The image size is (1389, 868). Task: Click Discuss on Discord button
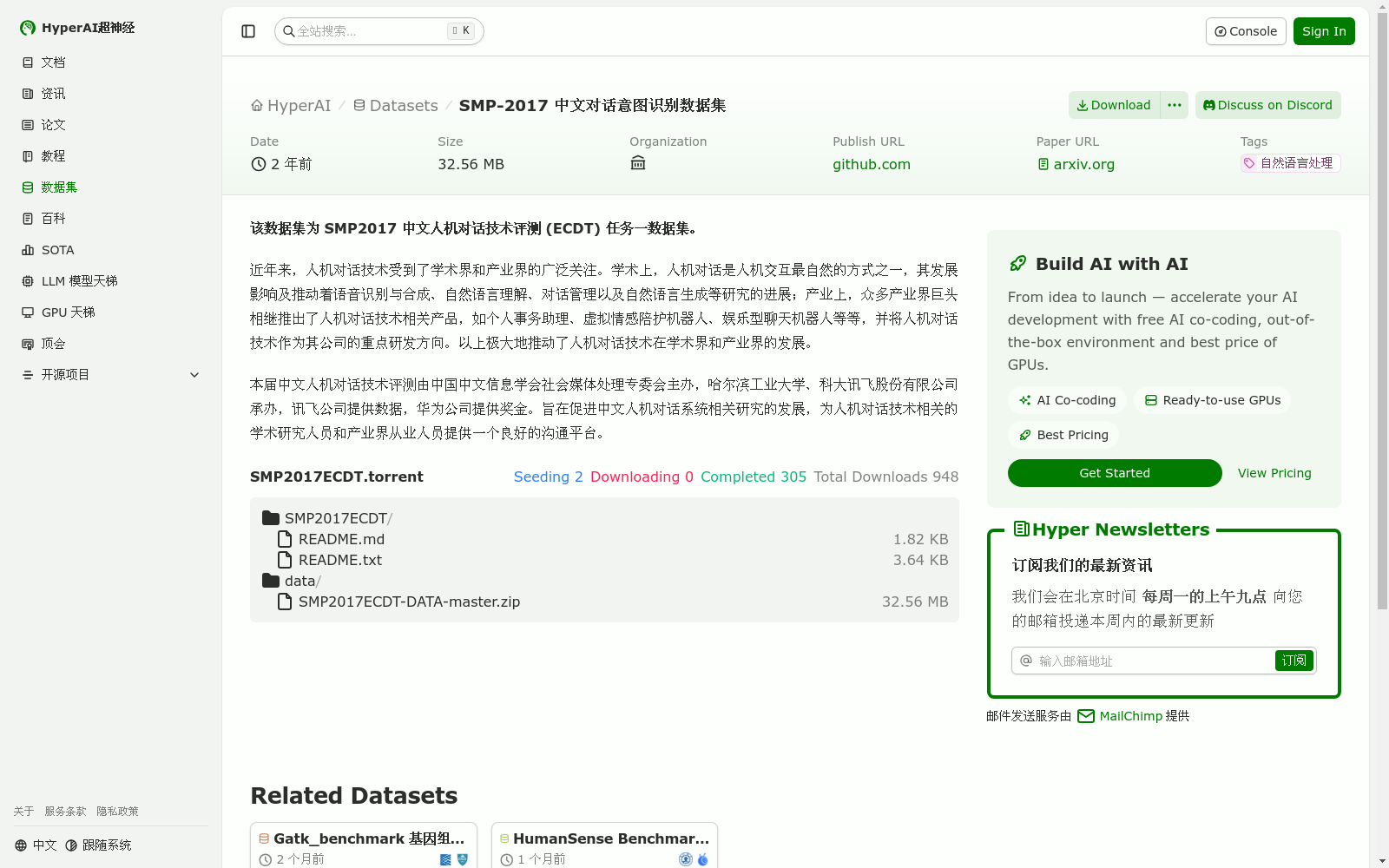point(1267,105)
